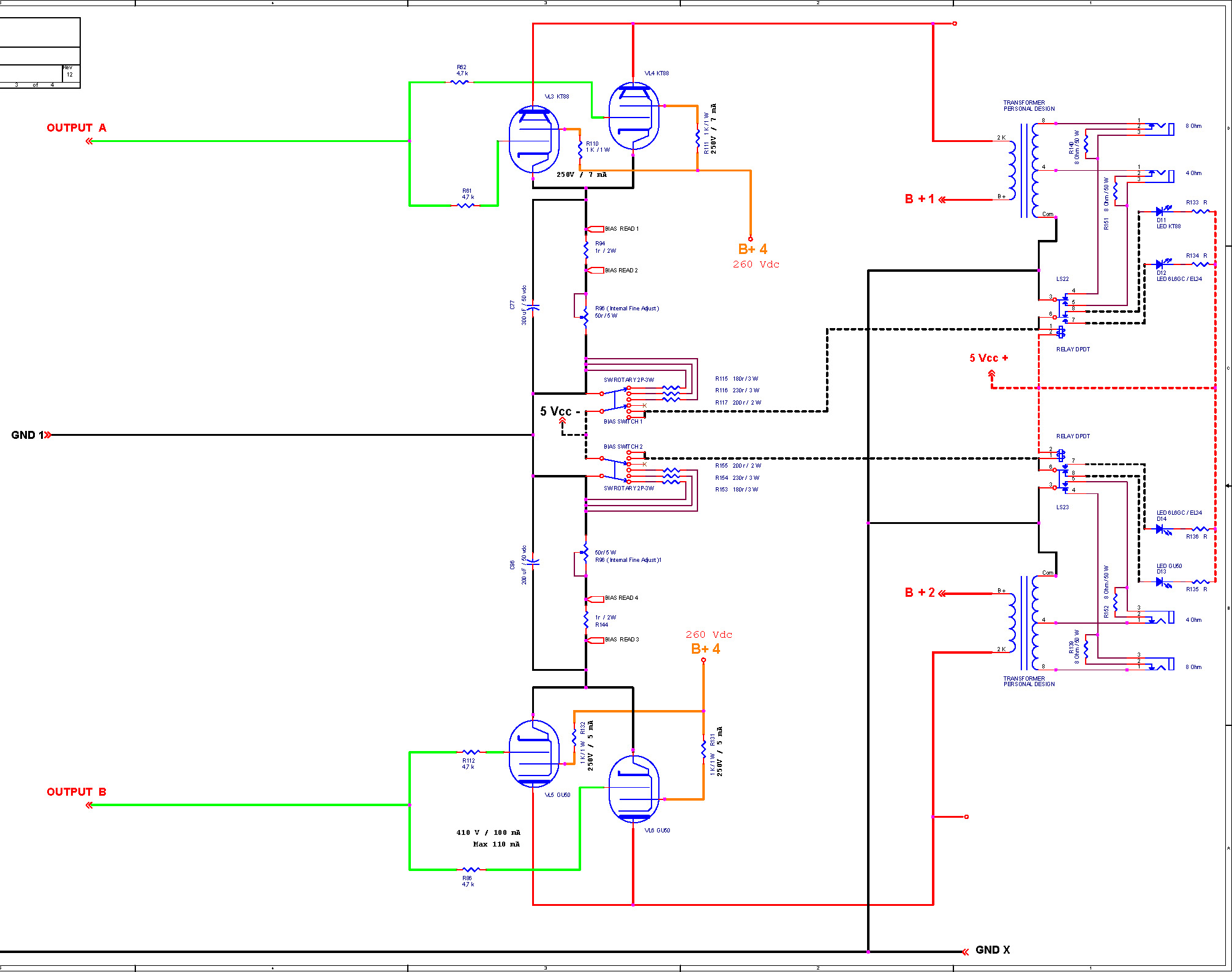This screenshot has height=972, width=1232.
Task: Click the upper 8 Ohm output jack
Action: pos(1162,127)
